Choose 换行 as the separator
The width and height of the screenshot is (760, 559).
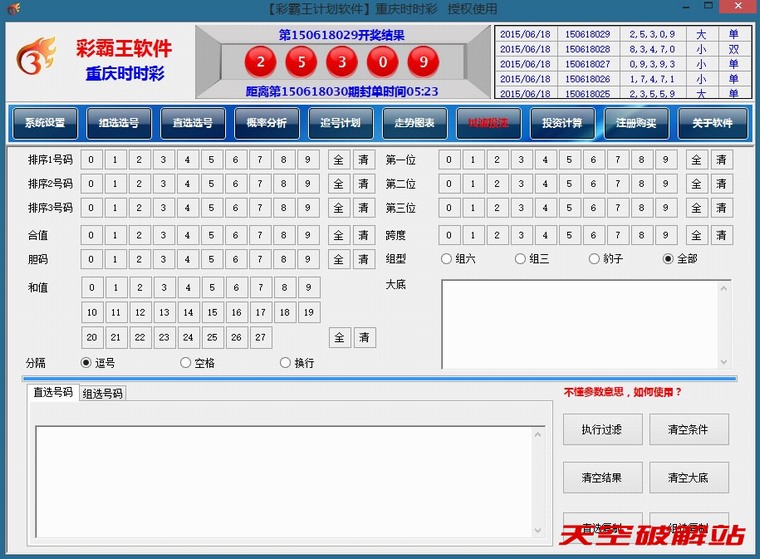286,363
